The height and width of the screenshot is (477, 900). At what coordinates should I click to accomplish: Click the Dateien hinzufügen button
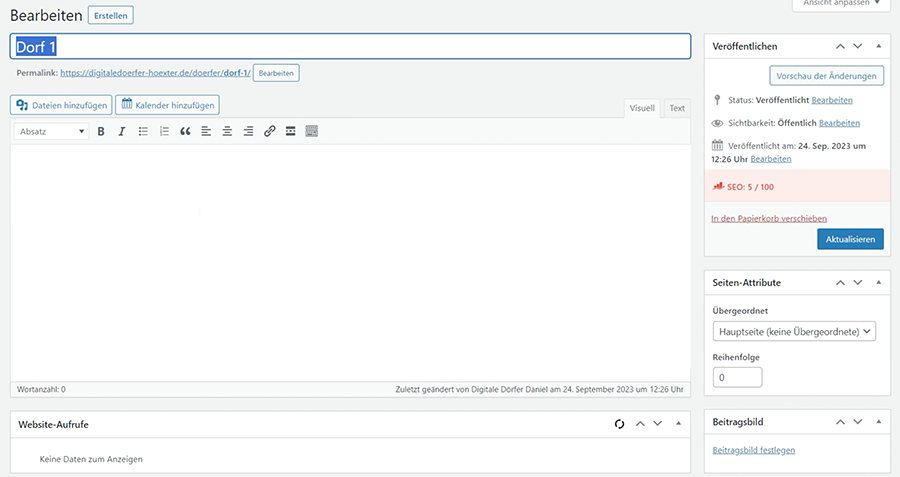coord(61,104)
